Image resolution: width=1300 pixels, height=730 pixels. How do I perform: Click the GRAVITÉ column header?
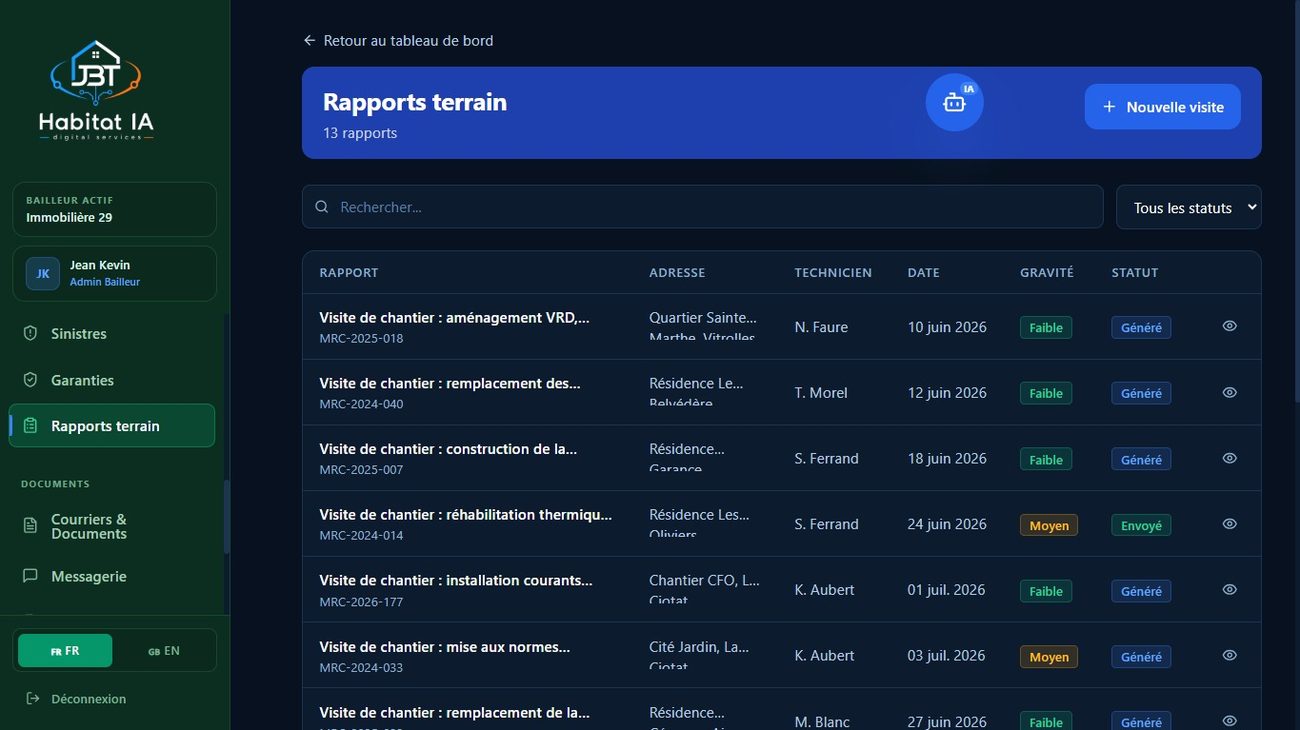pyautogui.click(x=1047, y=273)
